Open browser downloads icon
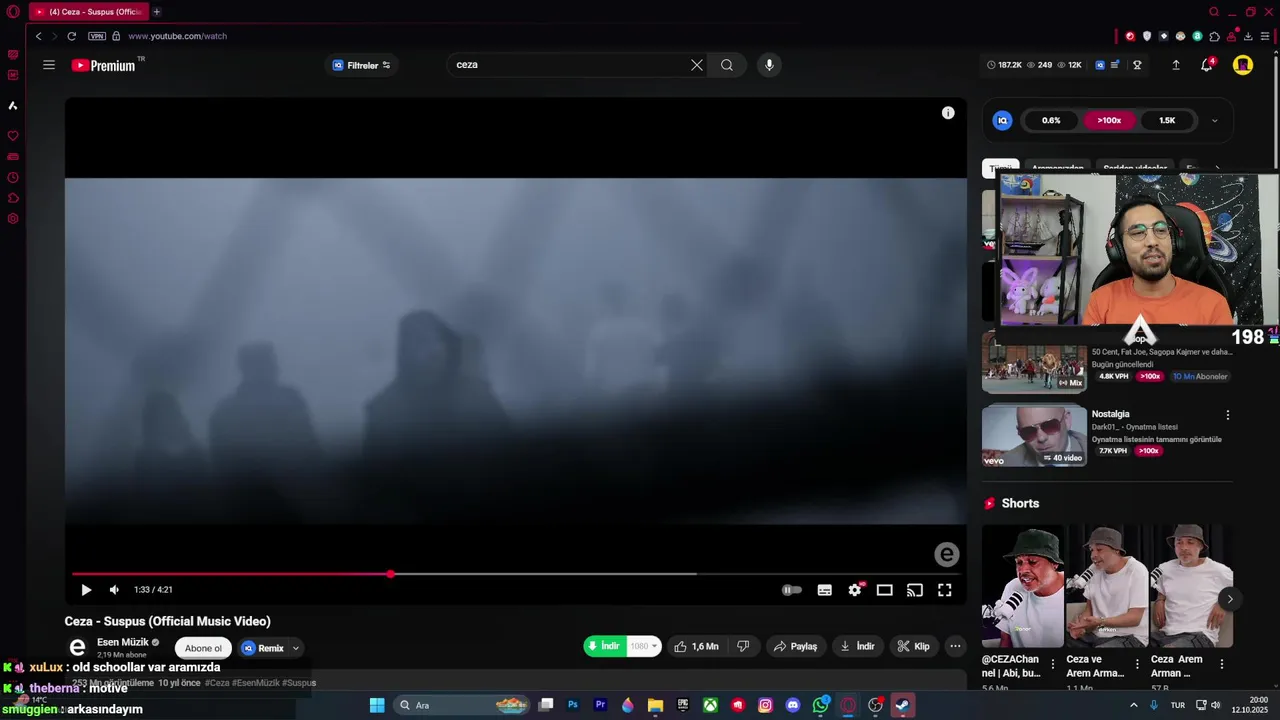This screenshot has height=720, width=1280. (1248, 36)
